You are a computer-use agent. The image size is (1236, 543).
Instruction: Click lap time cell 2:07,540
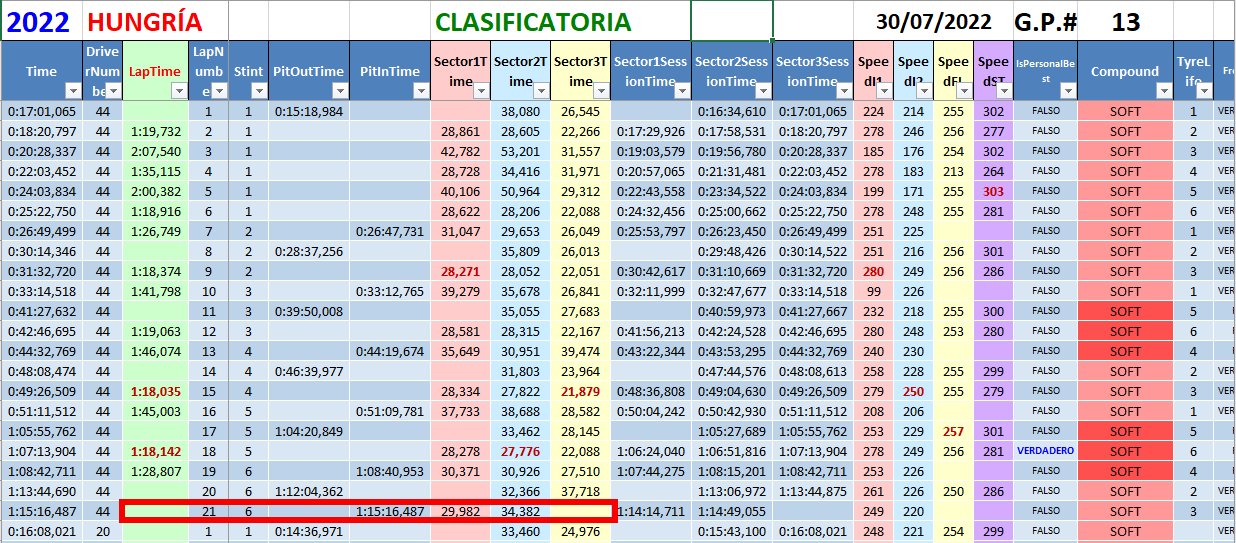tap(156, 151)
